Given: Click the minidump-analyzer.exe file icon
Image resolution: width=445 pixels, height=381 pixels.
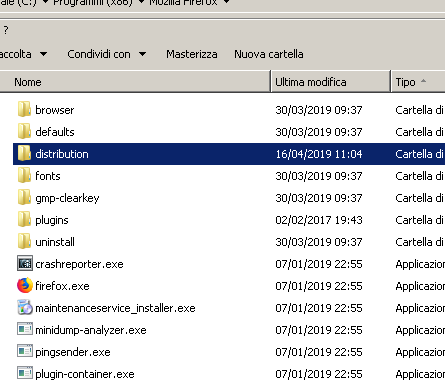Looking at the screenshot, I should click(x=25, y=329).
